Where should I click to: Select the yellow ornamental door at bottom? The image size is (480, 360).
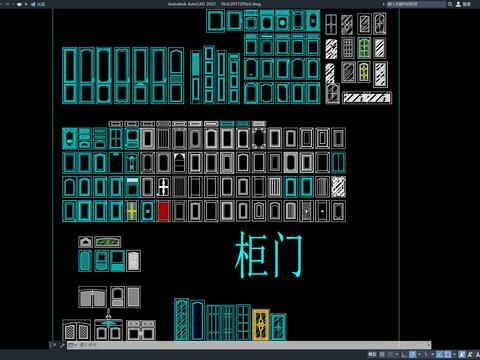[261, 325]
